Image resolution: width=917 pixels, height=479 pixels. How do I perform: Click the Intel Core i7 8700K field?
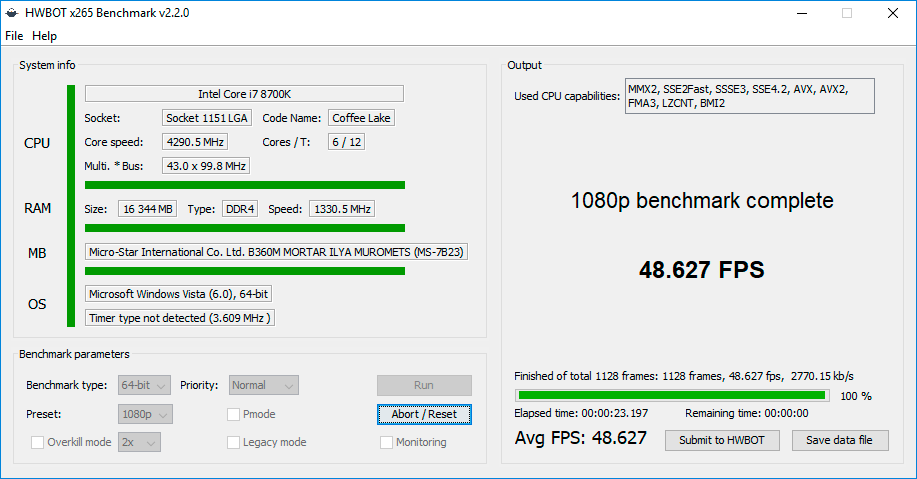[x=244, y=94]
